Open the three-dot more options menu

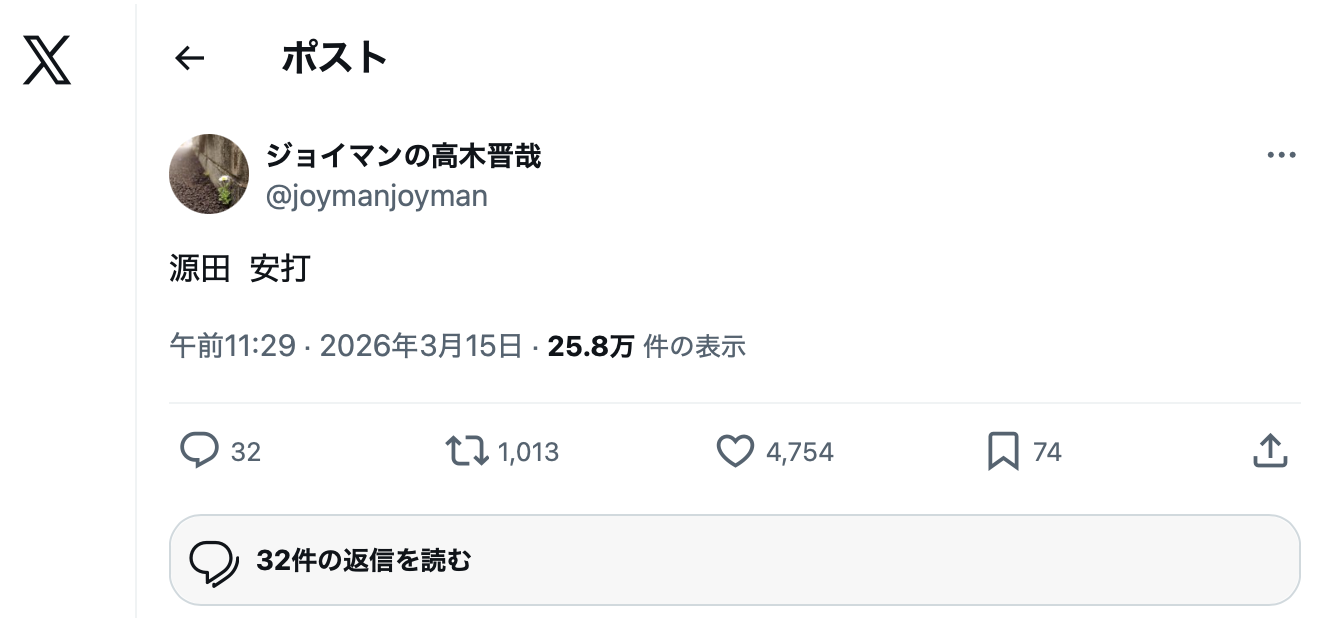(x=1280, y=156)
